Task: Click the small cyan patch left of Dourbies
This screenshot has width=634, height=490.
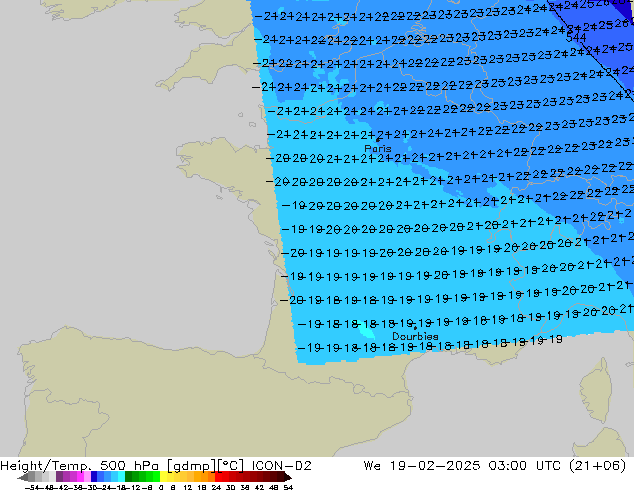Action: point(366,331)
